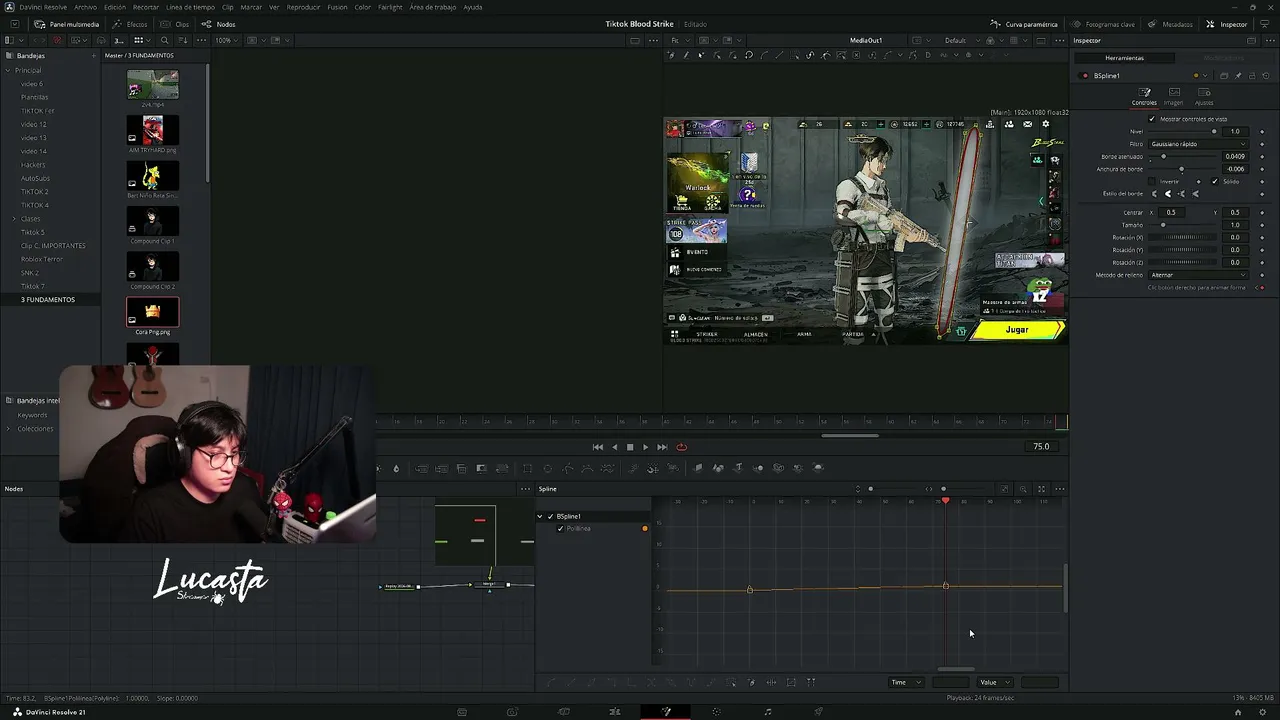The height and width of the screenshot is (720, 1280).
Task: Toggle the Nodos panel button
Action: point(219,24)
